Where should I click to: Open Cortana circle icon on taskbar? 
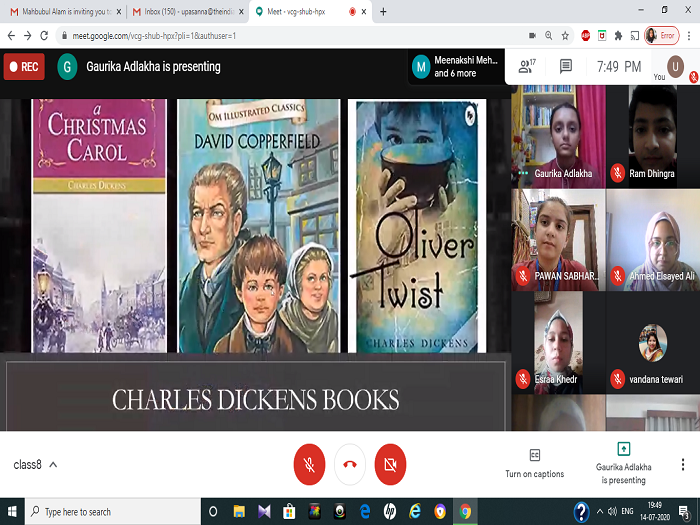tap(213, 512)
